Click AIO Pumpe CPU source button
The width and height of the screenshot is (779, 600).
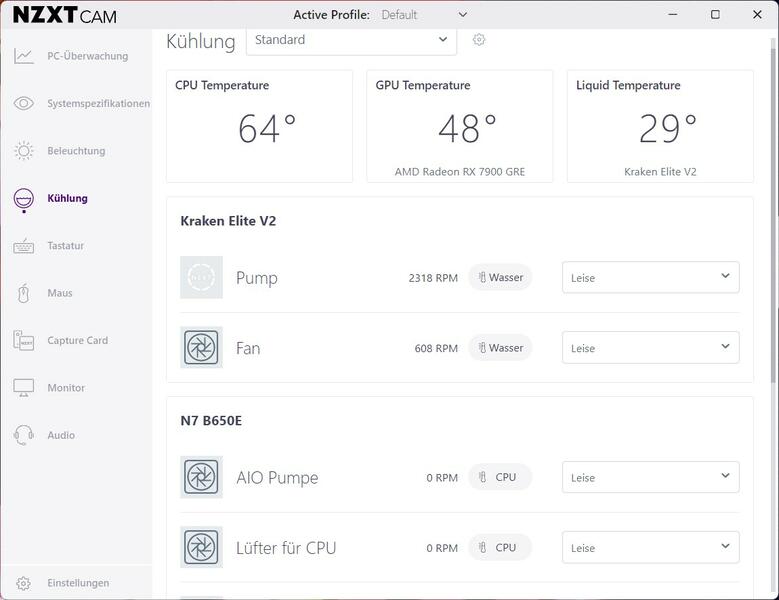coord(500,477)
